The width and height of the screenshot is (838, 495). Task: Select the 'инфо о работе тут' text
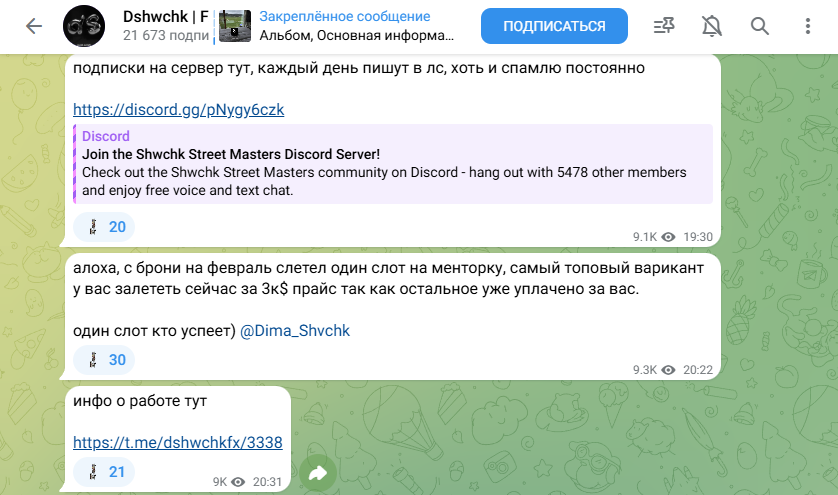click(140, 401)
